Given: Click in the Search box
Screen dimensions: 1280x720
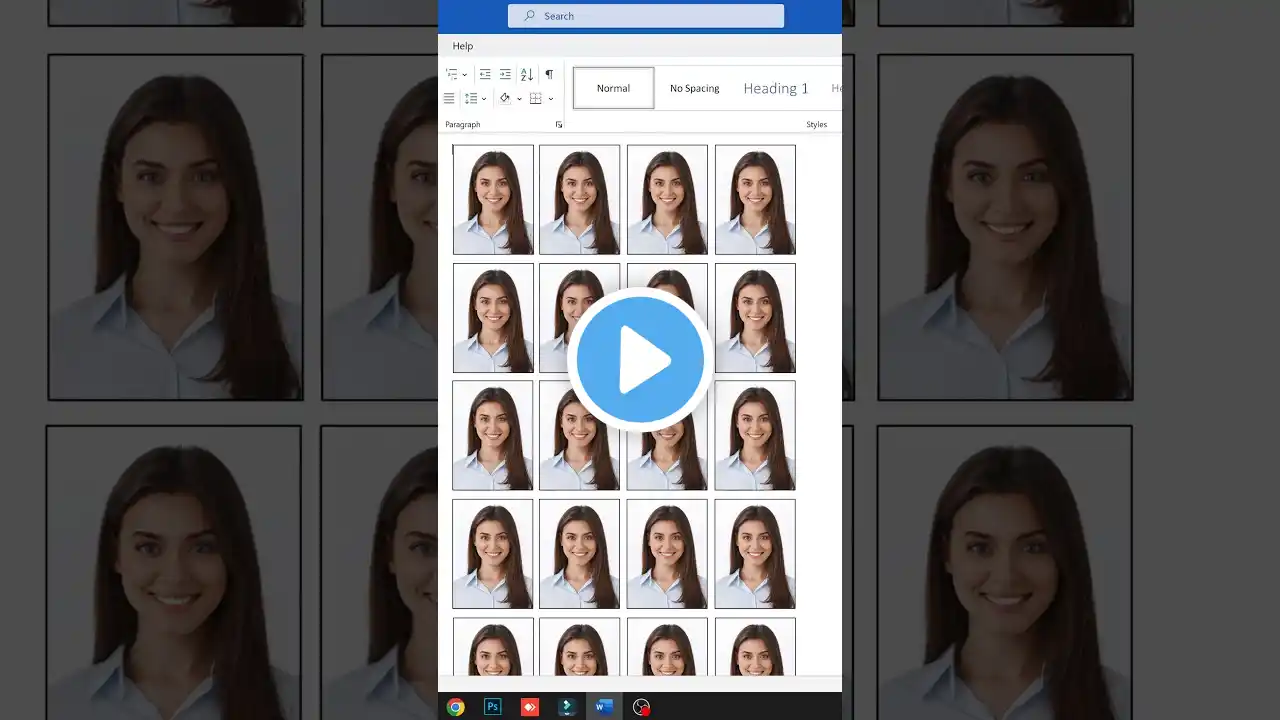Looking at the screenshot, I should (x=646, y=16).
